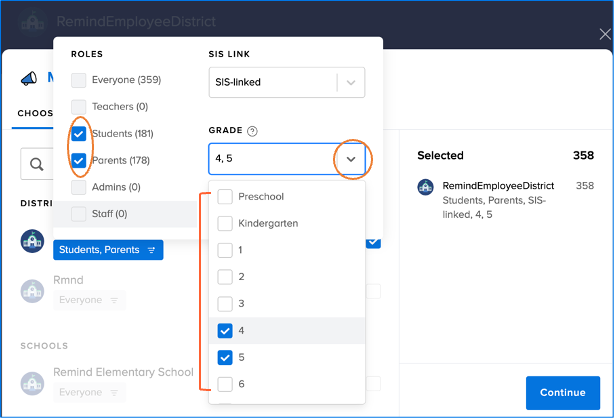Click the Rmnd school building avatar
Viewport: 614px width, 418px height.
coord(32,291)
